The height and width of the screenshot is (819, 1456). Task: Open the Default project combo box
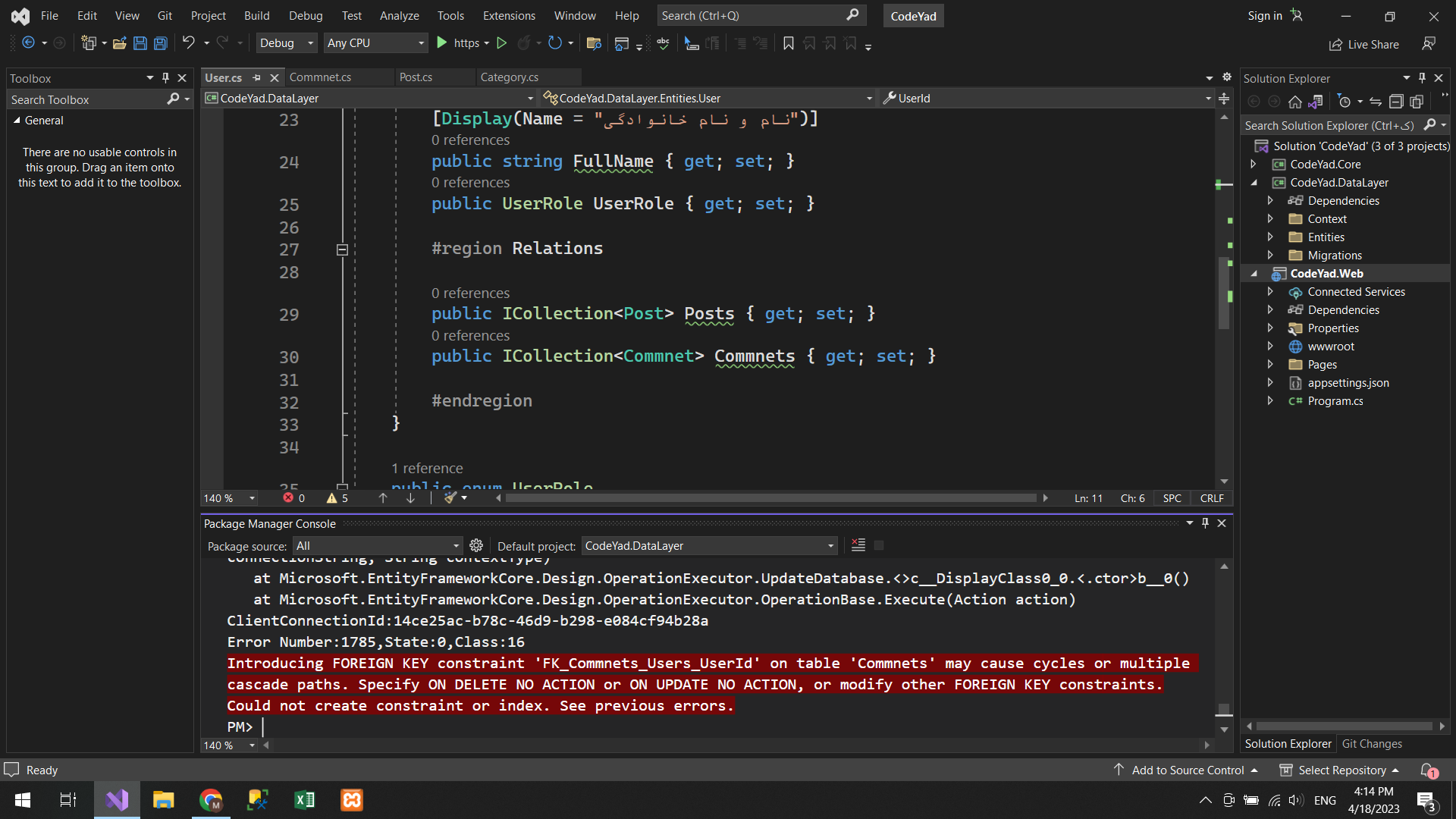709,546
